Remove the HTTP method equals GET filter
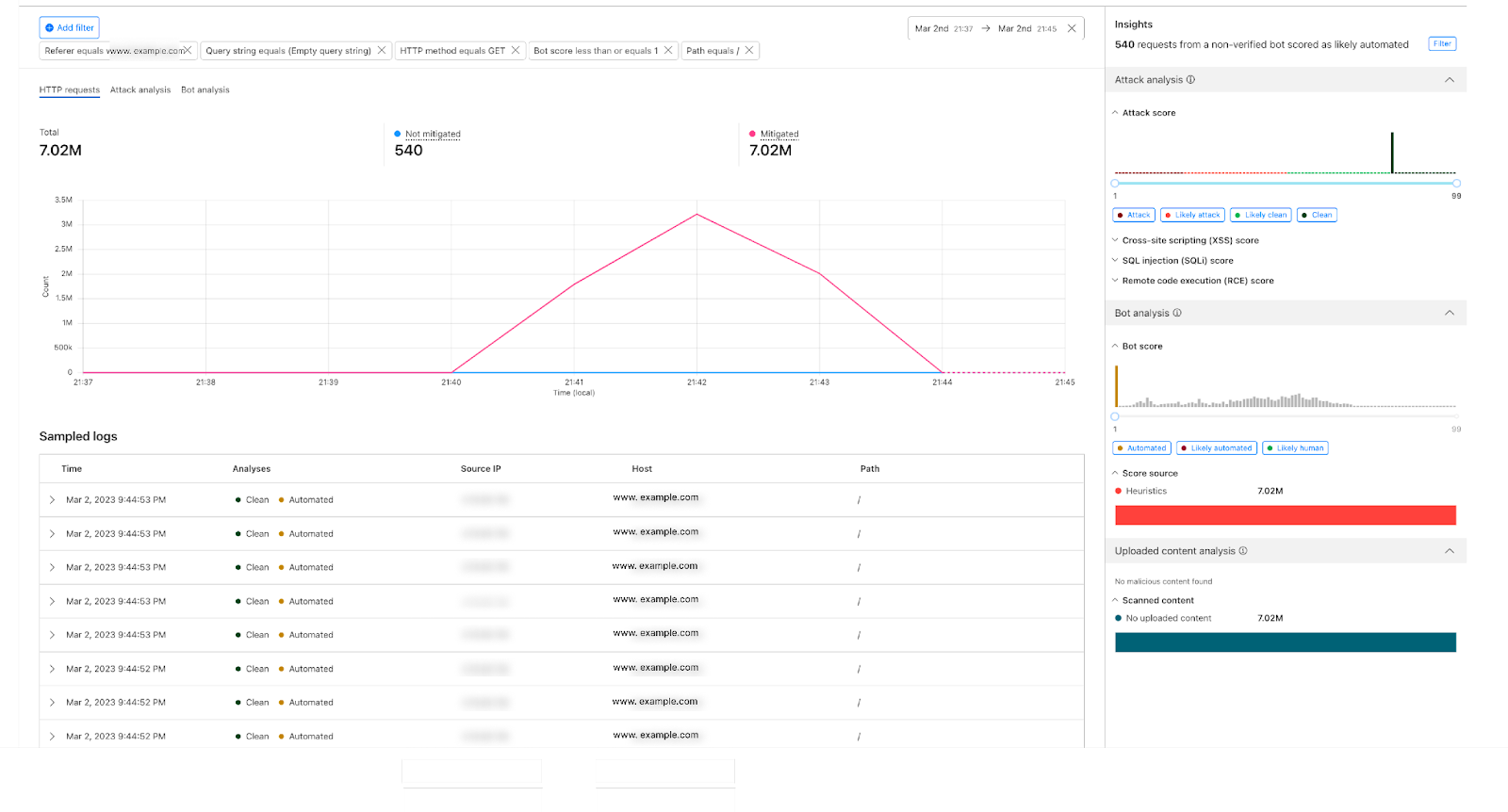 [516, 51]
